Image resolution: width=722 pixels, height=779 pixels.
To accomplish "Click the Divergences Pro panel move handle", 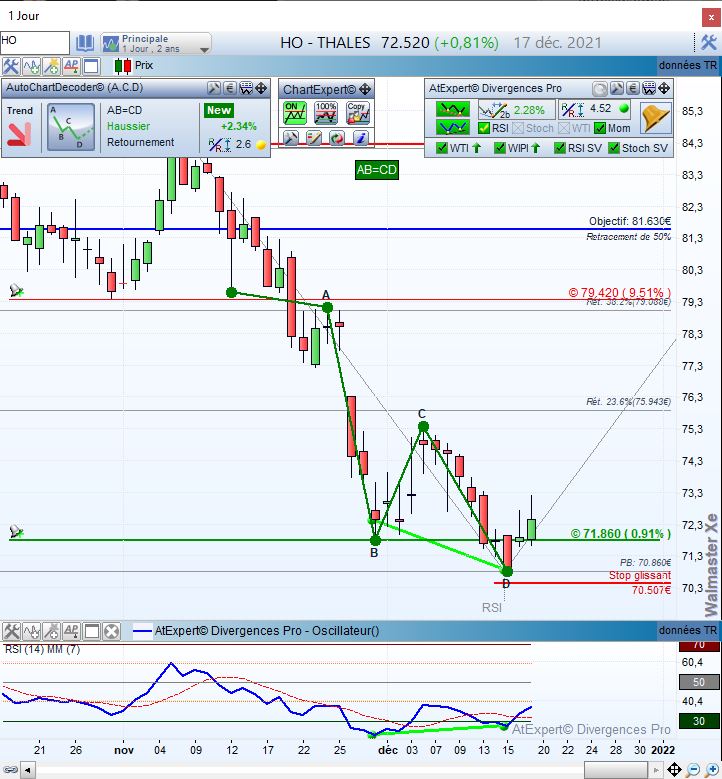I will [x=664, y=88].
